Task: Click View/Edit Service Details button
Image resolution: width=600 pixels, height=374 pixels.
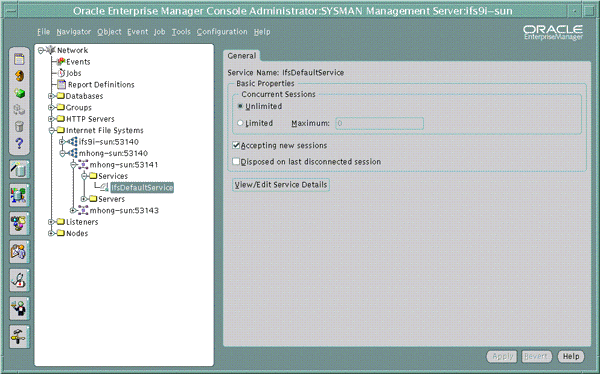Action: pos(281,185)
